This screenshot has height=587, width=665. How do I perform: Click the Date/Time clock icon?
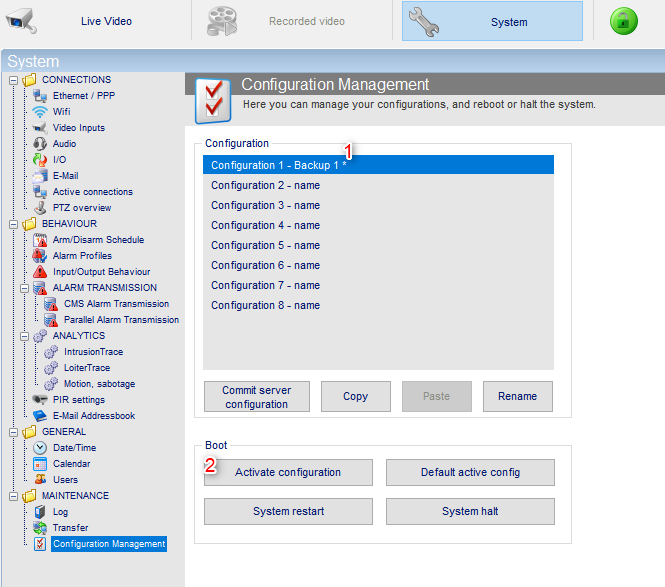tap(40, 448)
